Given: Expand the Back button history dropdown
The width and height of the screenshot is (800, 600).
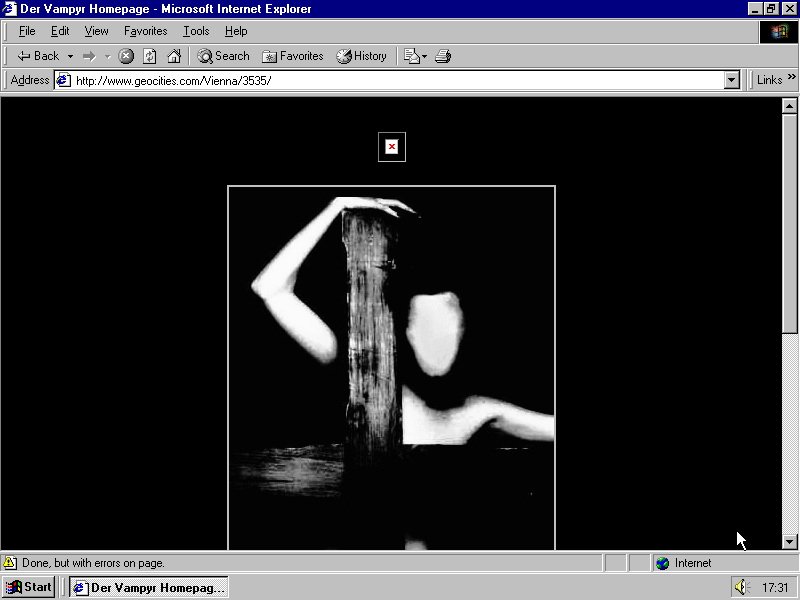Looking at the screenshot, I should (x=70, y=56).
